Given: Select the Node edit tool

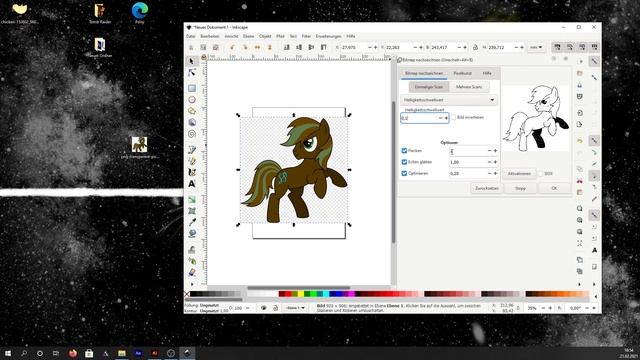Looking at the screenshot, I should pyautogui.click(x=191, y=73).
